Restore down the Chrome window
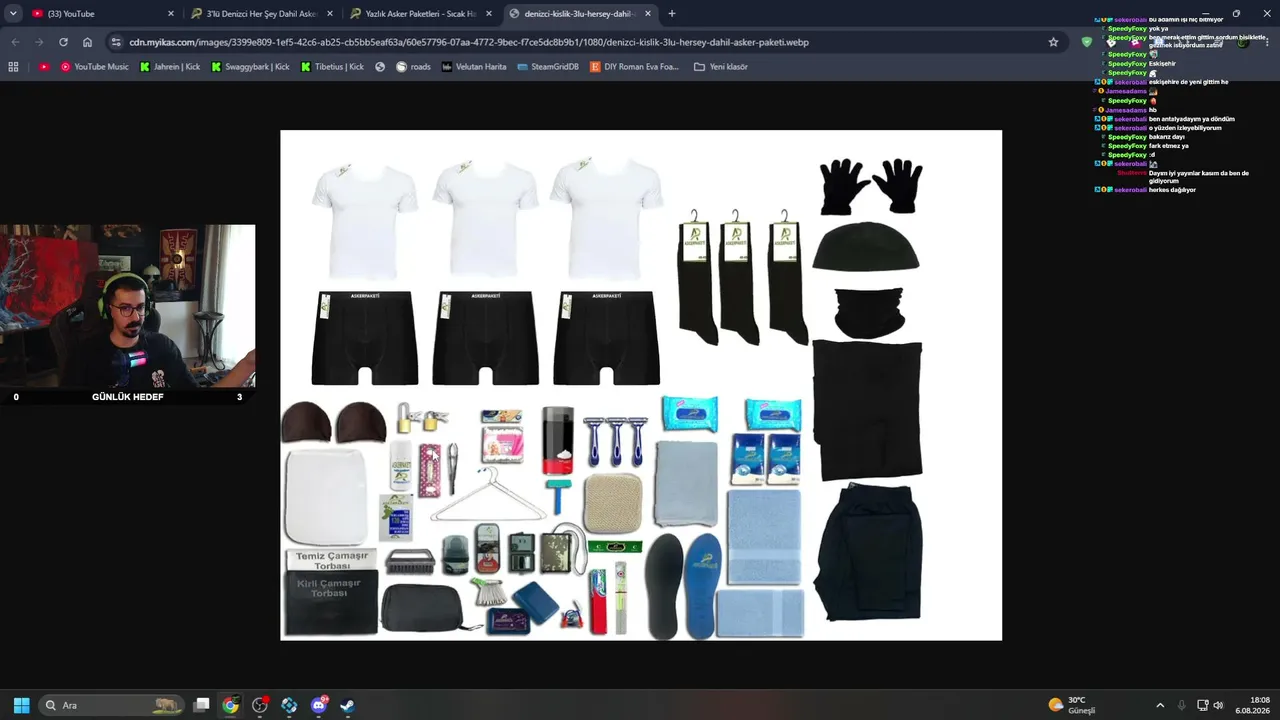1280x720 pixels. coord(1236,14)
